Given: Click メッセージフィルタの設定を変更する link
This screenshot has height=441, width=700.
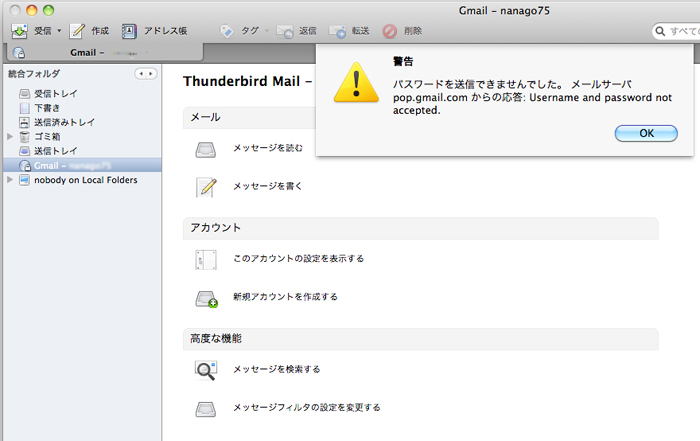Looking at the screenshot, I should 307,408.
